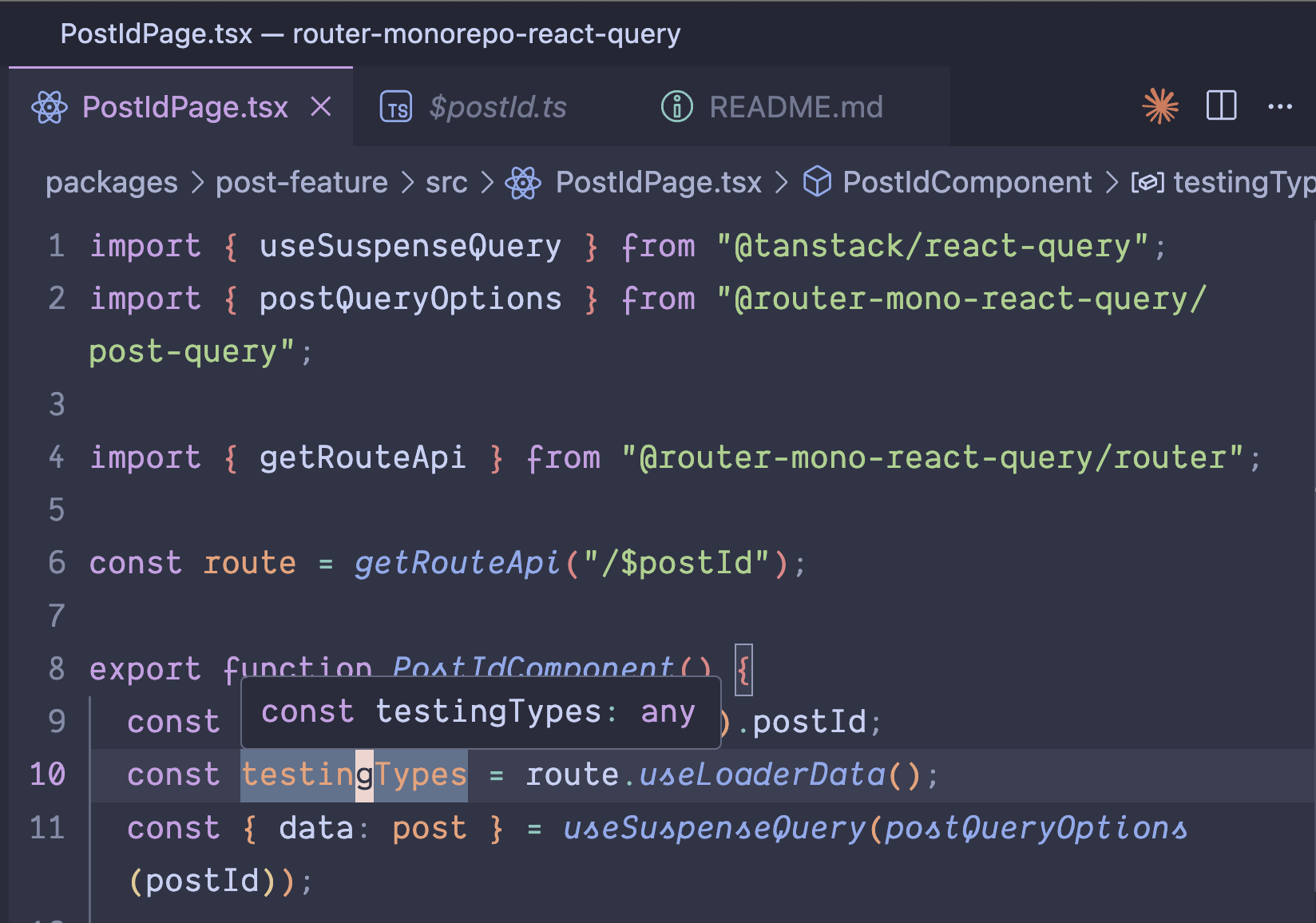
Task: Click line number 3 in the gutter
Action: pyautogui.click(x=57, y=405)
